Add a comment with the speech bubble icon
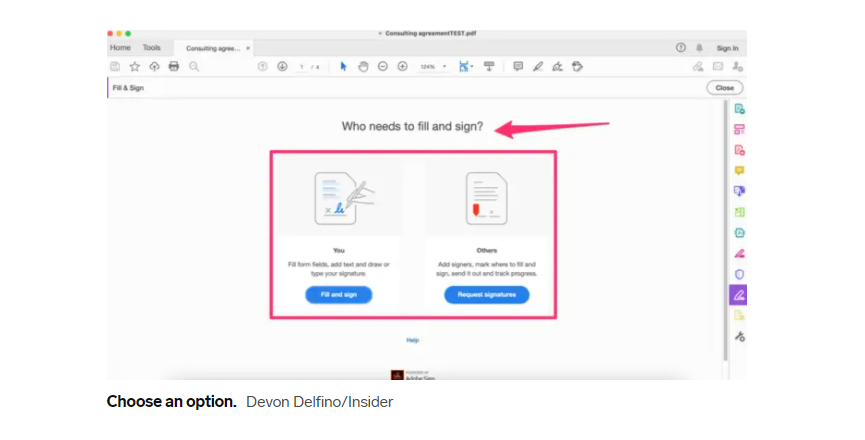The height and width of the screenshot is (440, 865). pos(518,67)
